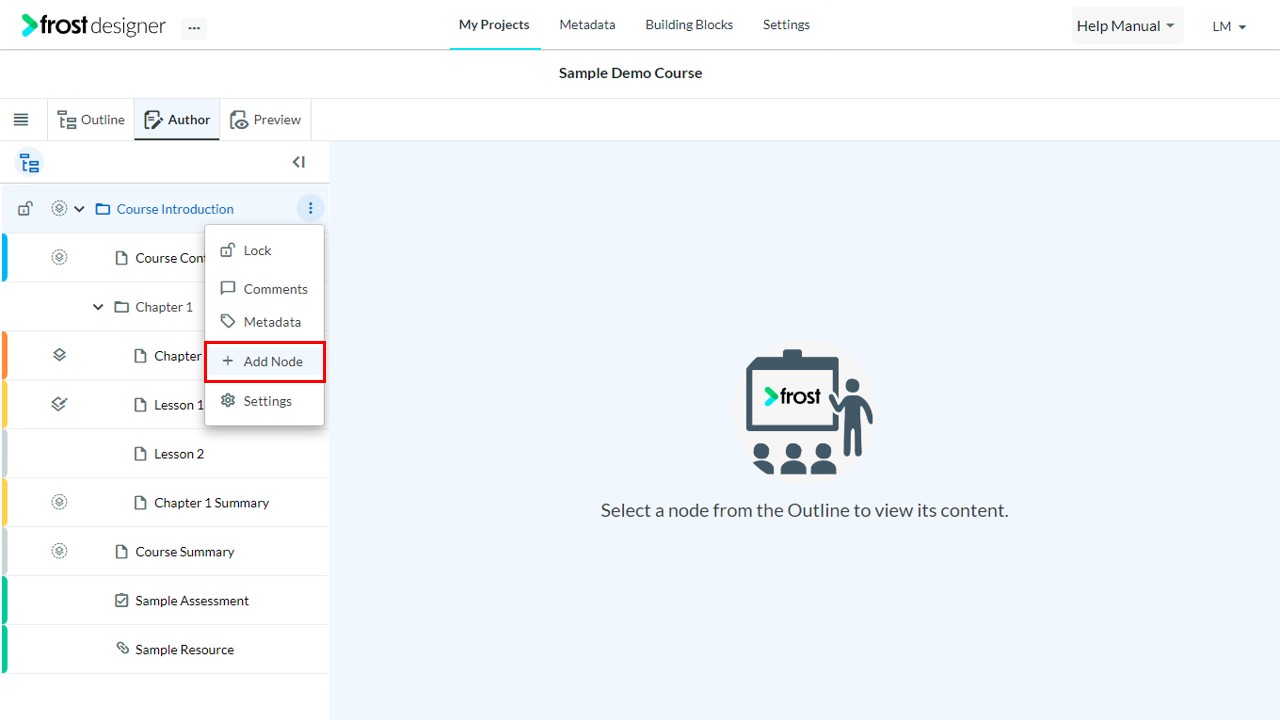Toggle the outline tree view icon
Image resolution: width=1280 pixels, height=720 pixels.
[30, 163]
